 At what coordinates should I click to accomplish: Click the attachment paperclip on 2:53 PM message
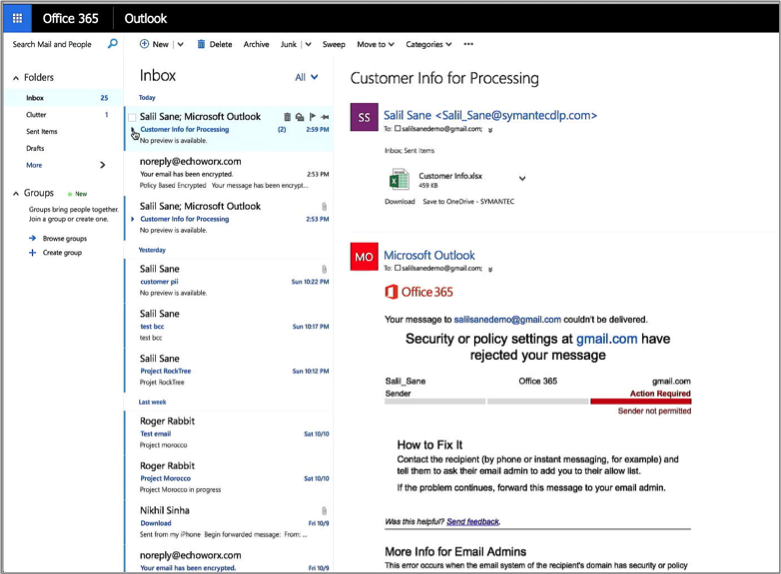tap(324, 206)
